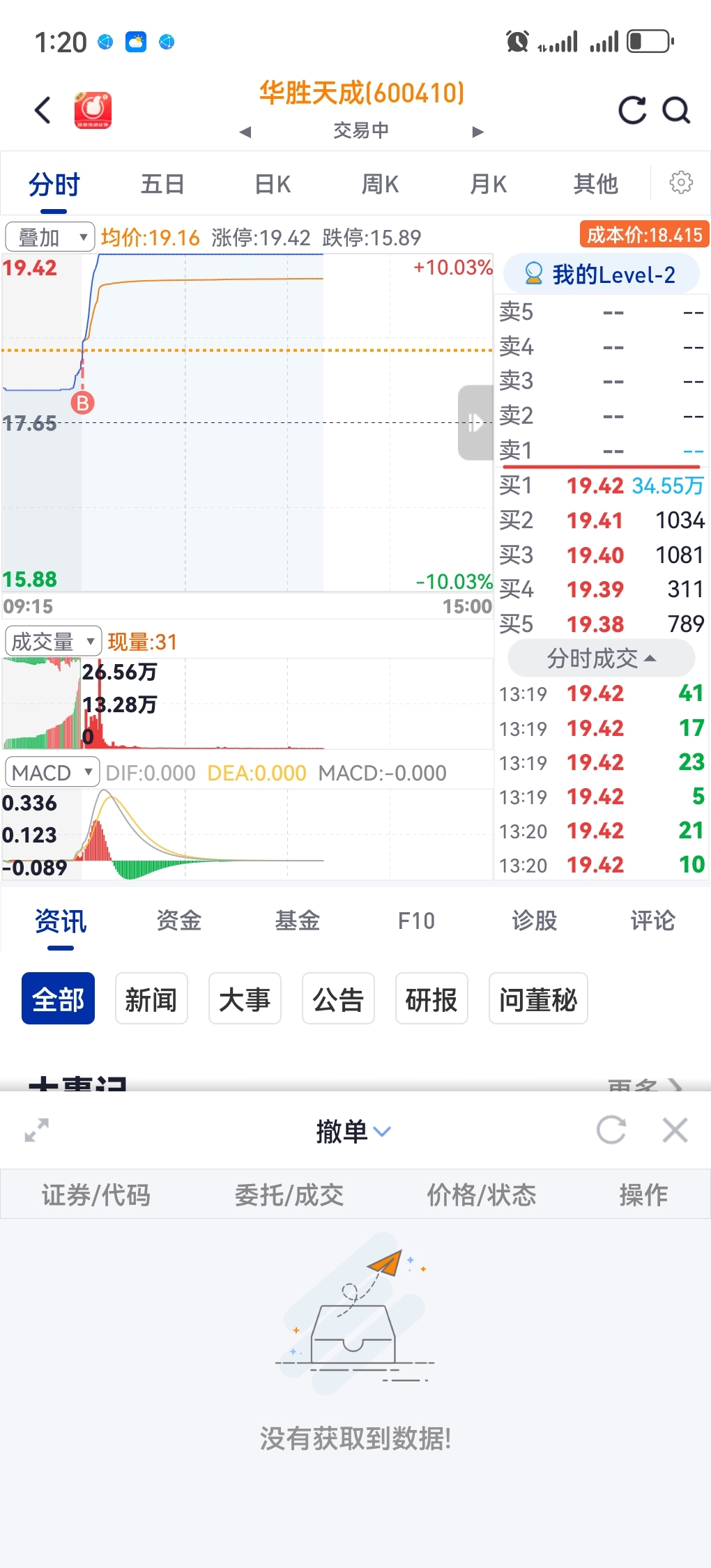
Task: Open 我的Level-2 button
Action: pos(601,274)
